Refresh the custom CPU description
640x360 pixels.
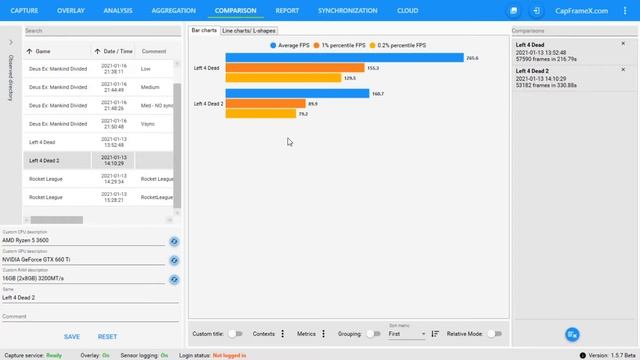coord(174,242)
